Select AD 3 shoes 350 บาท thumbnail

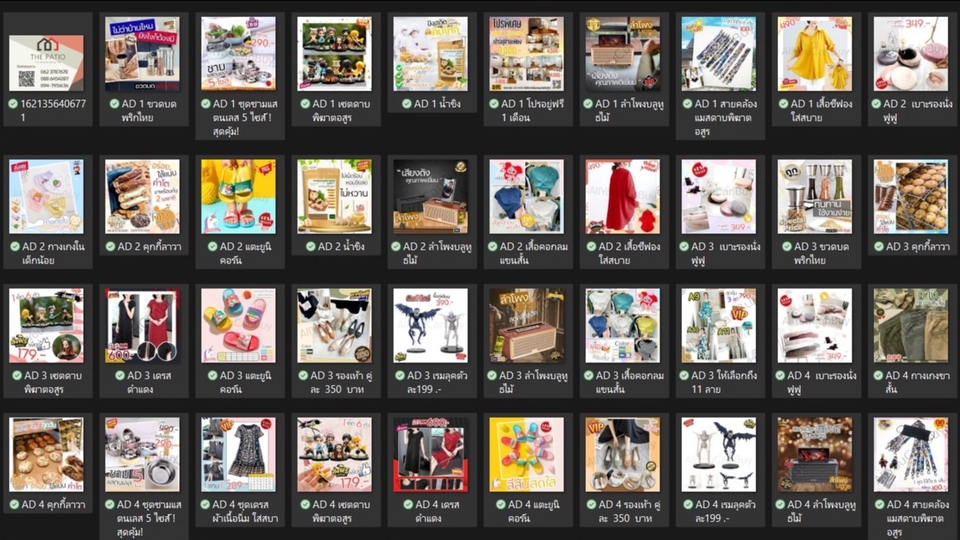click(x=334, y=326)
